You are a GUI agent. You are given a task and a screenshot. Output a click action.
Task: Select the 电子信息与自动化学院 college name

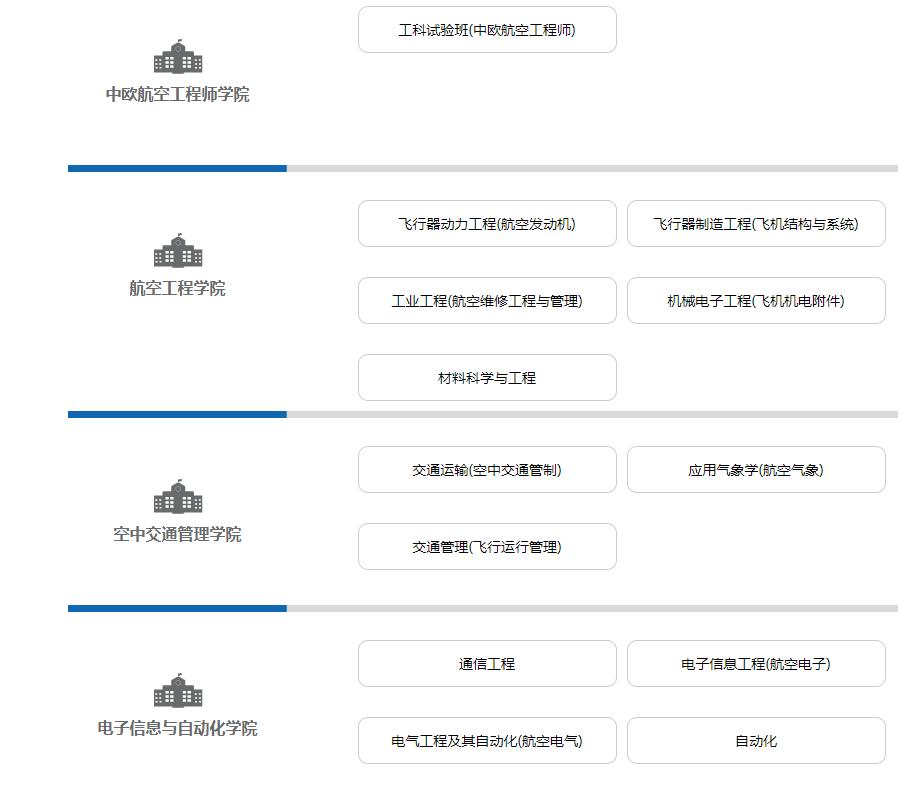(178, 728)
